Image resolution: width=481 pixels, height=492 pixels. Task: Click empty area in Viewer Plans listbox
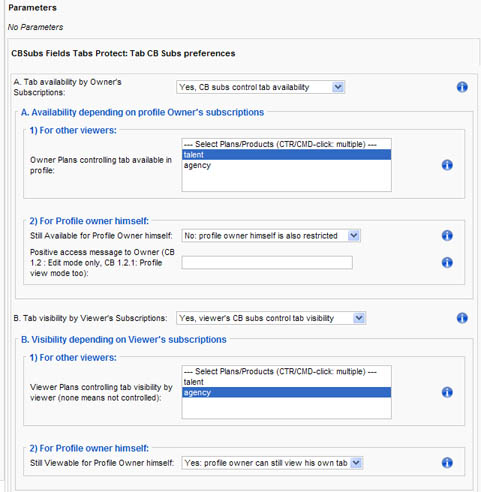(x=286, y=407)
